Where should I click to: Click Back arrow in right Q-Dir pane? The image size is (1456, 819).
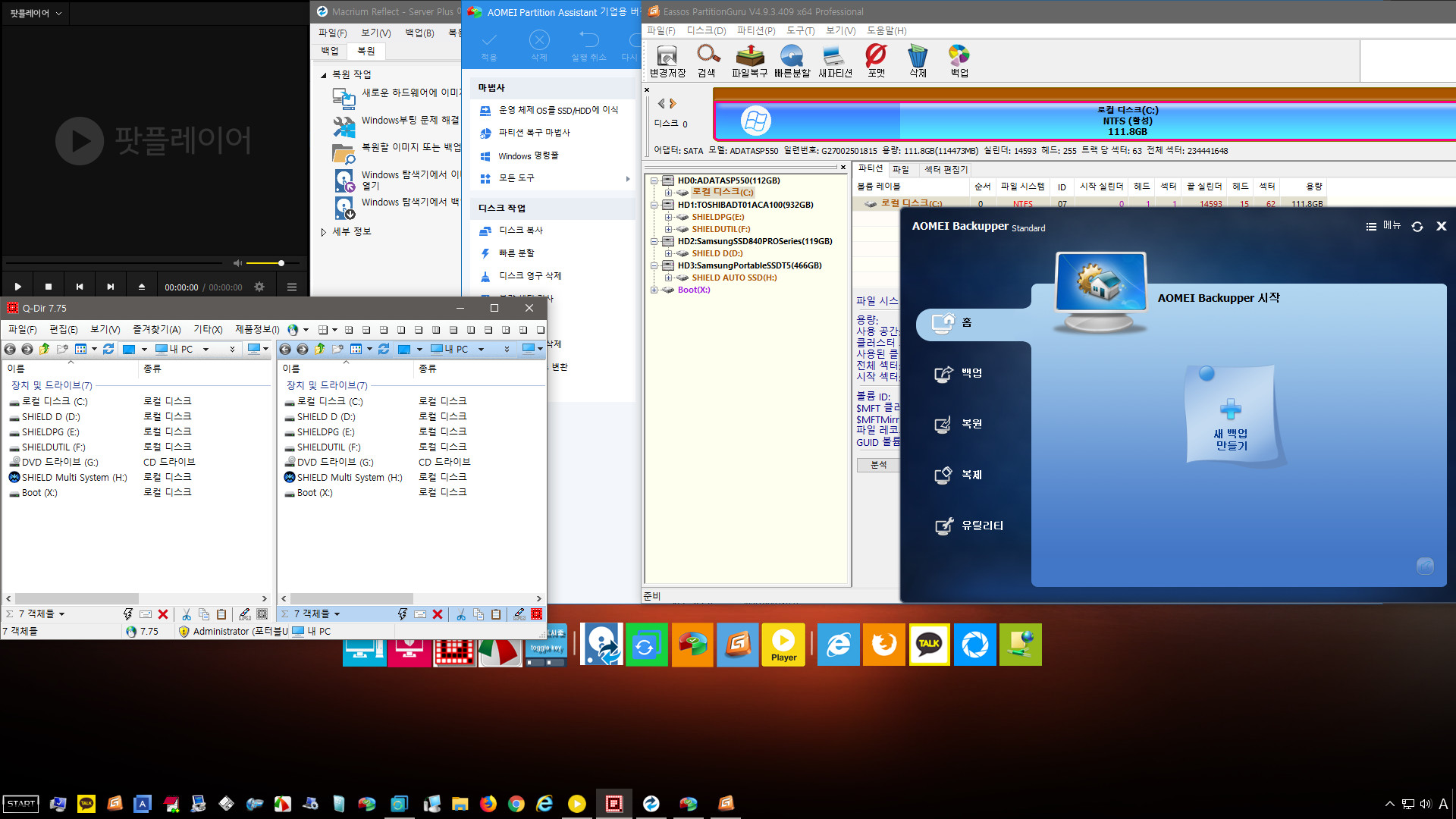pos(285,349)
